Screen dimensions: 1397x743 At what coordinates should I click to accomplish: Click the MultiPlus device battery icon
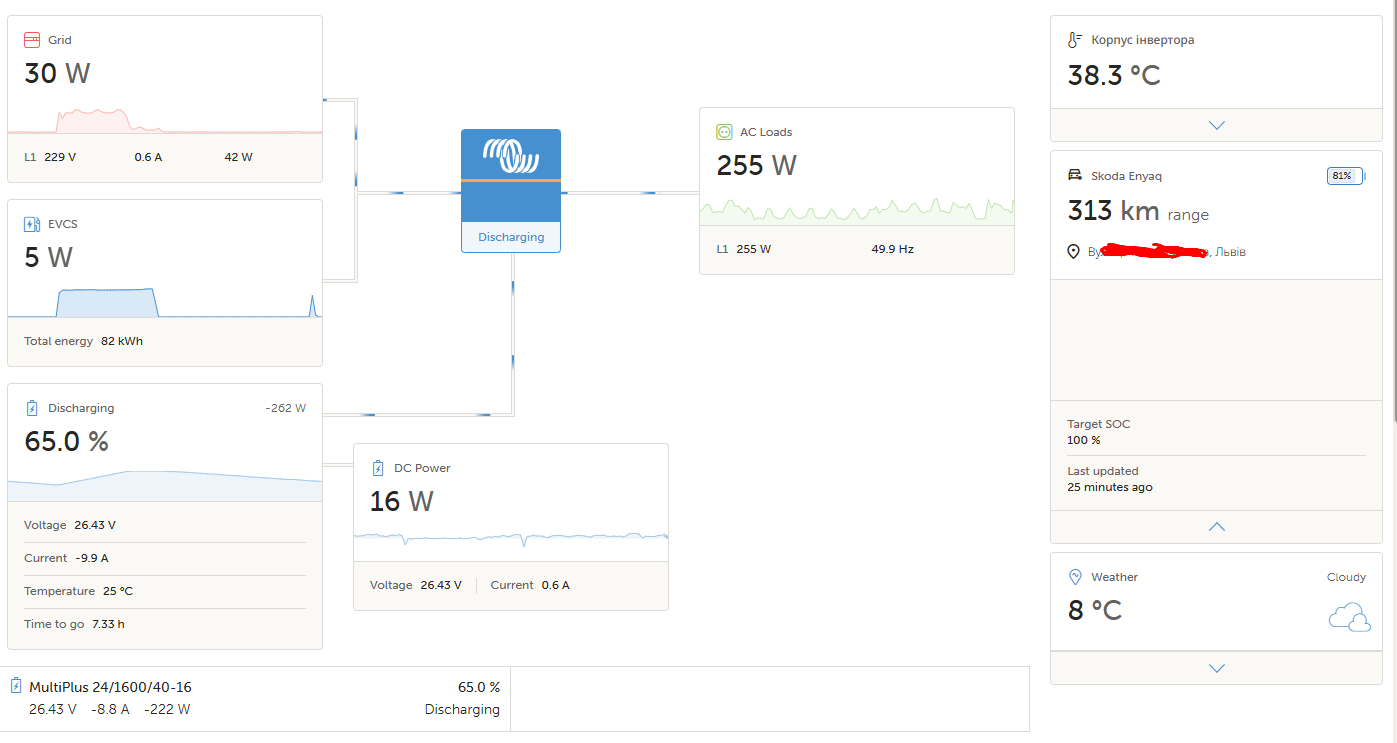coord(16,686)
